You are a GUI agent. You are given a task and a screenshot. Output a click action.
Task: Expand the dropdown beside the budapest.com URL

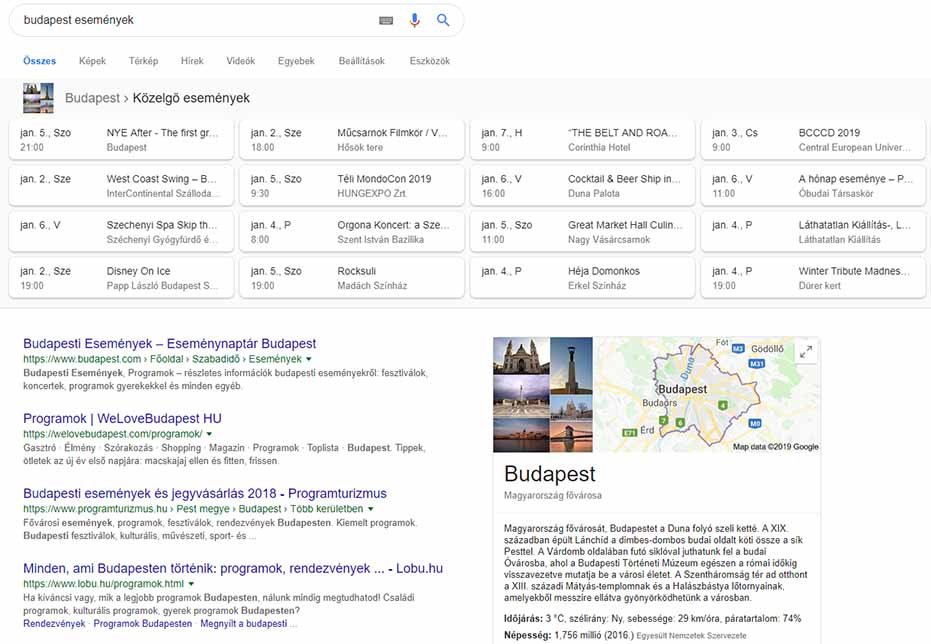310,358
